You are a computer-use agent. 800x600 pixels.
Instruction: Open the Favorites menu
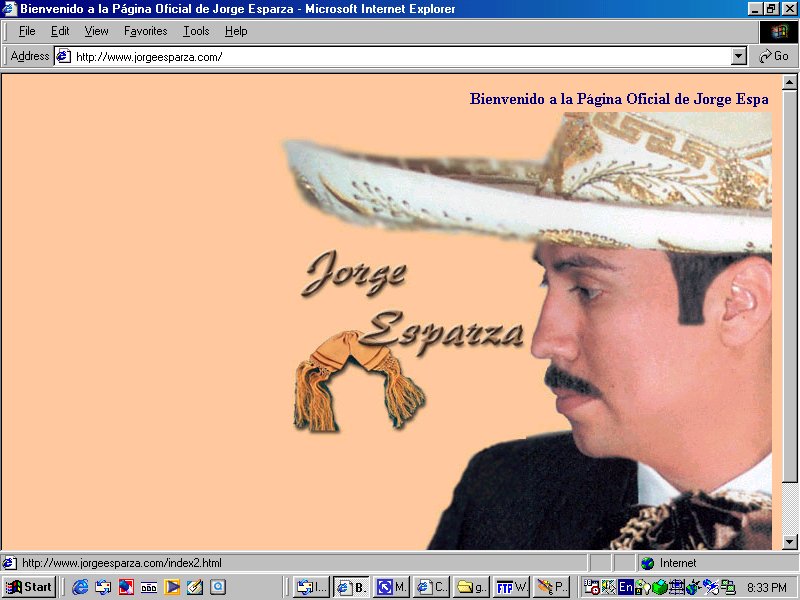pos(145,31)
